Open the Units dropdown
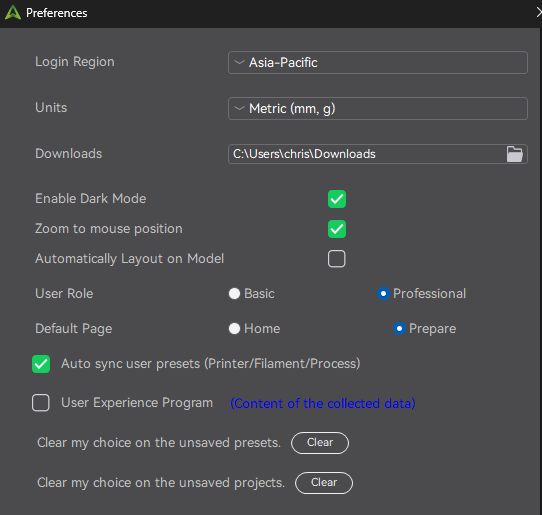This screenshot has width=542, height=515. [378, 109]
